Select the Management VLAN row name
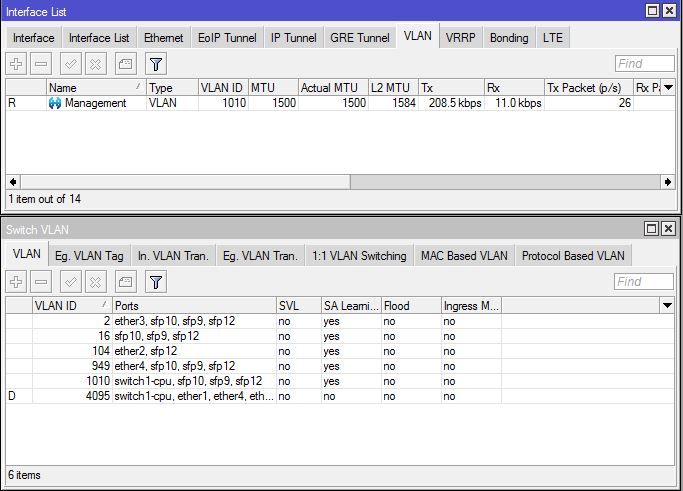Viewport: 683px width, 491px height. [x=95, y=103]
